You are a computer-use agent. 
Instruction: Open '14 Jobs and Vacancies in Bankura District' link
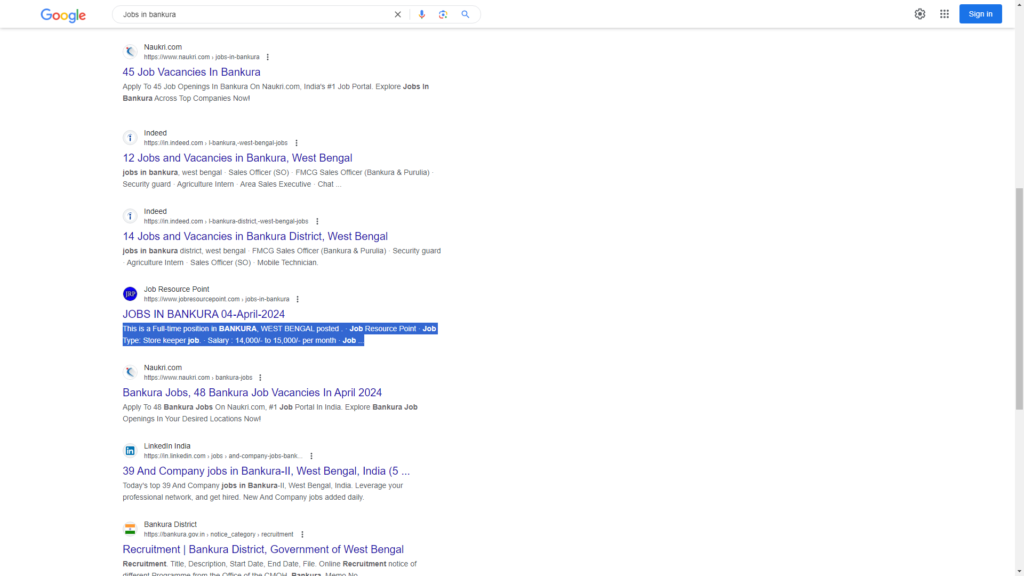(255, 236)
